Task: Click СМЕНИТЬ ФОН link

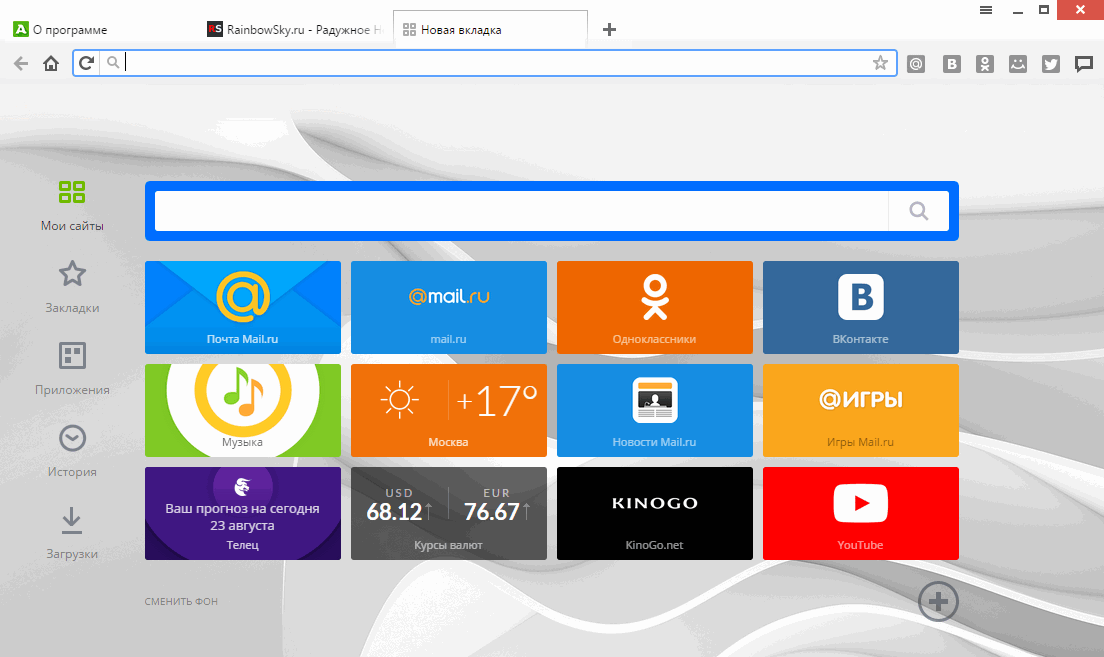Action: coord(181,602)
